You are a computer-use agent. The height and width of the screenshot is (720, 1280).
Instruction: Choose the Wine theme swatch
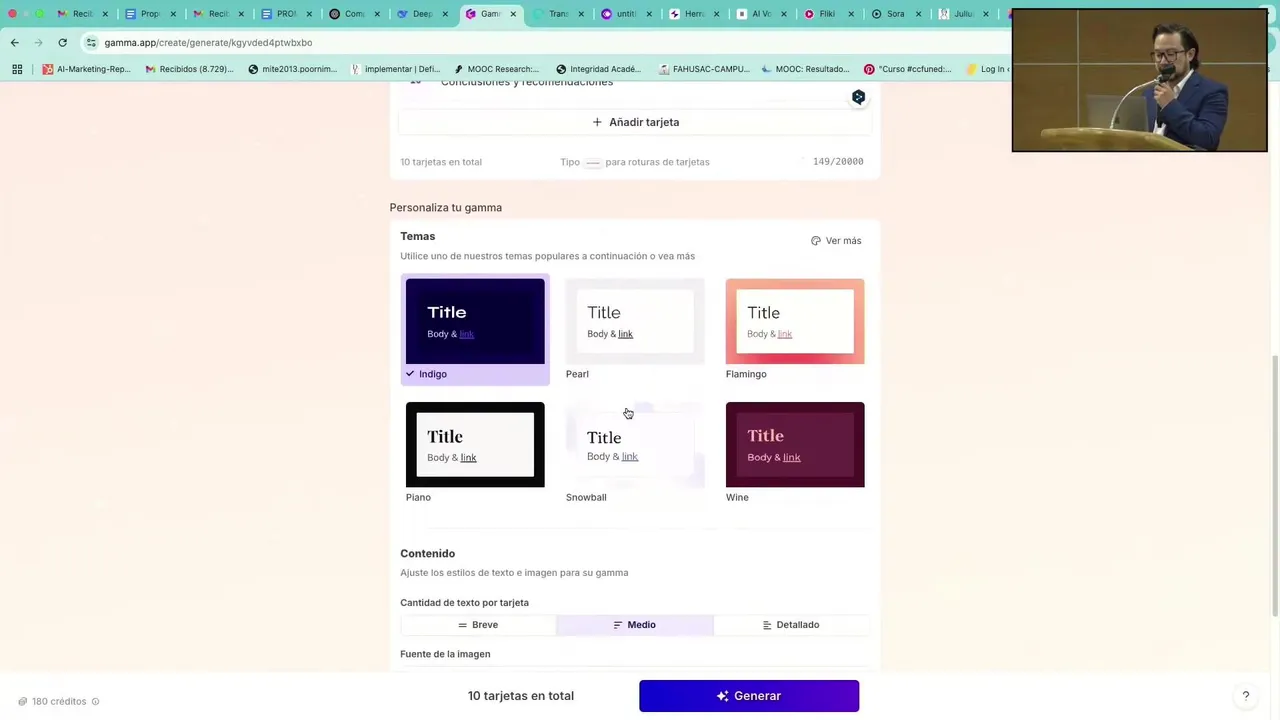(795, 445)
